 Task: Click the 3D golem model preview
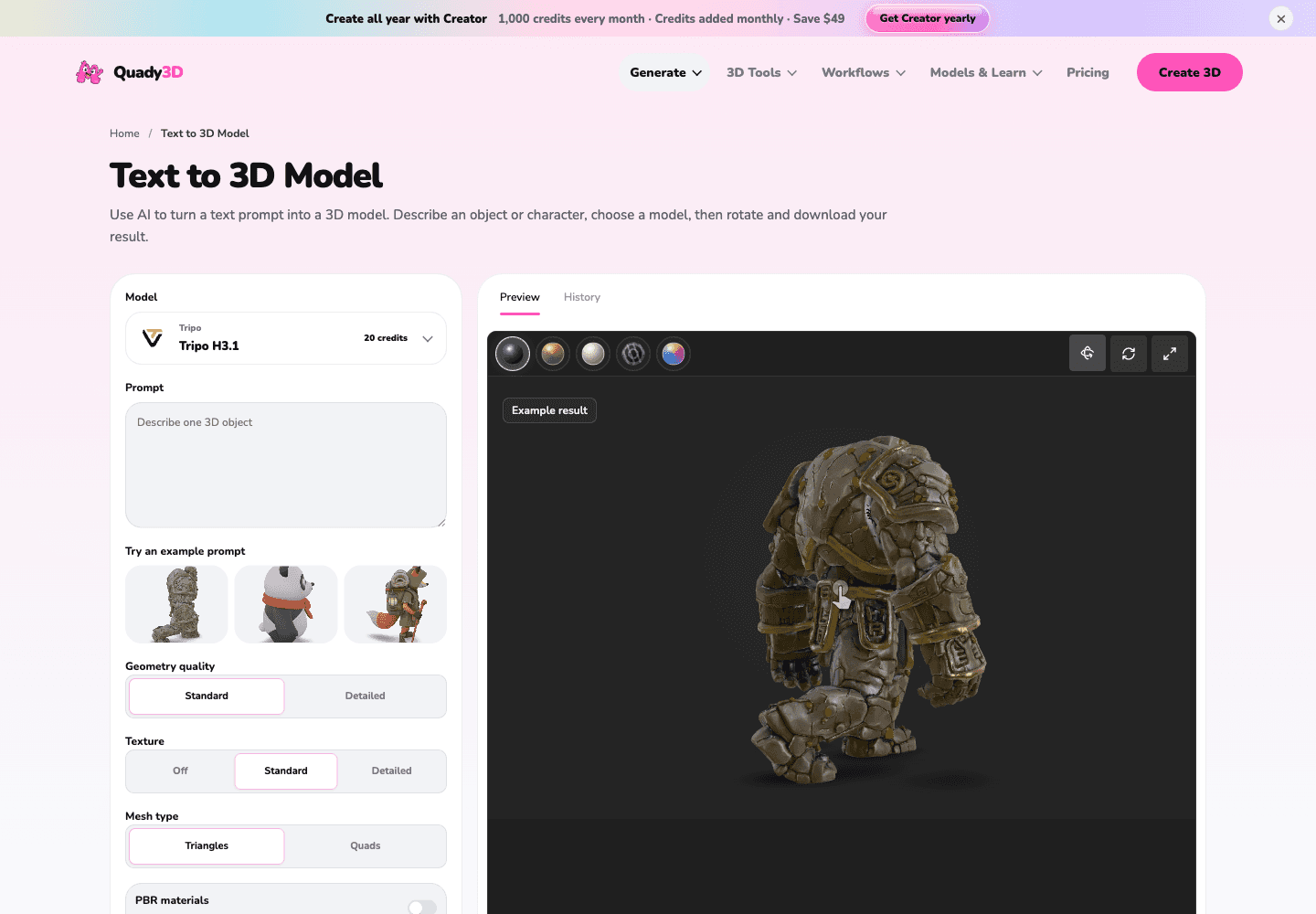868,611
